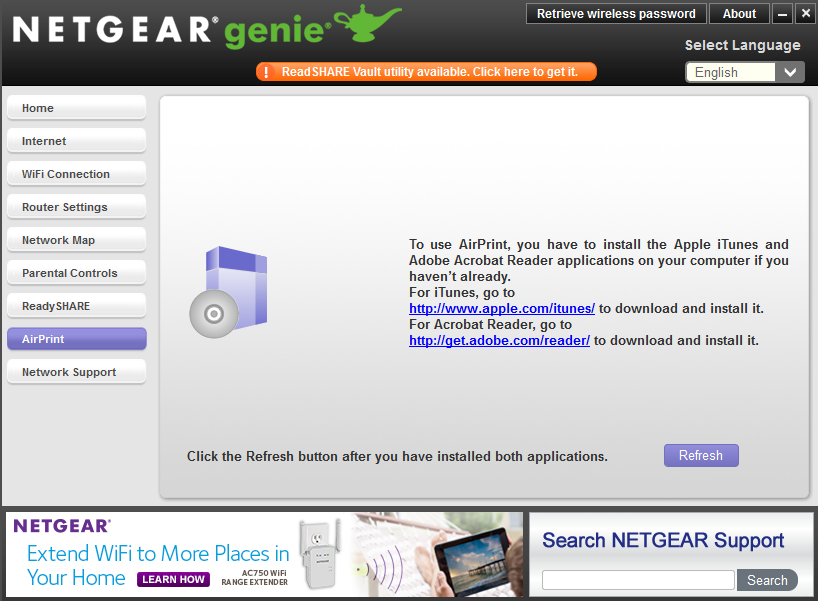The width and height of the screenshot is (818, 601).
Task: Open Router Settings
Action: (77, 207)
